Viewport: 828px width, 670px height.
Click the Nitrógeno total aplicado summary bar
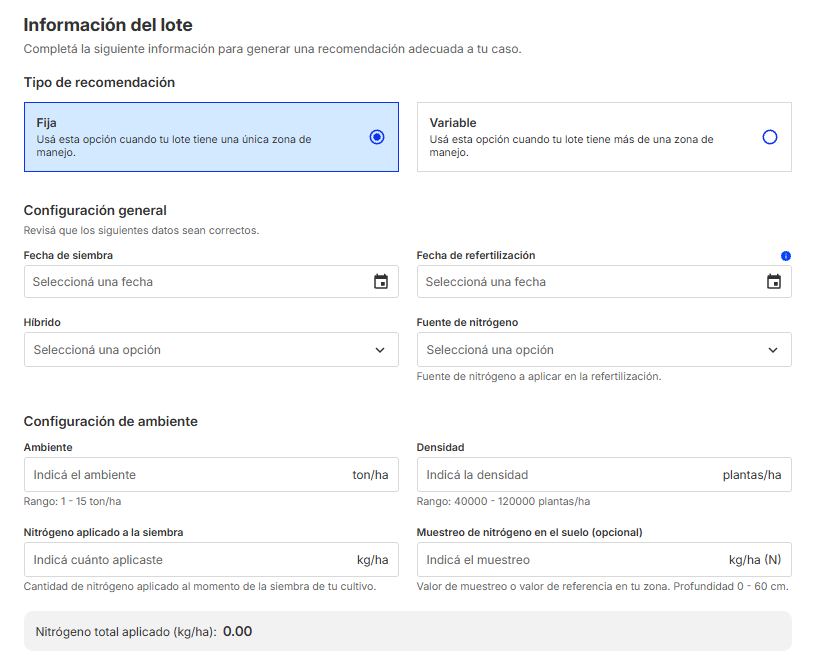point(408,631)
